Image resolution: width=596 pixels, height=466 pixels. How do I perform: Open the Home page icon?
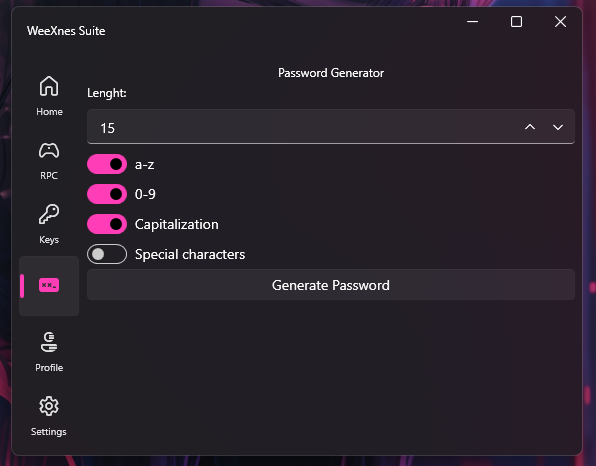[49, 86]
